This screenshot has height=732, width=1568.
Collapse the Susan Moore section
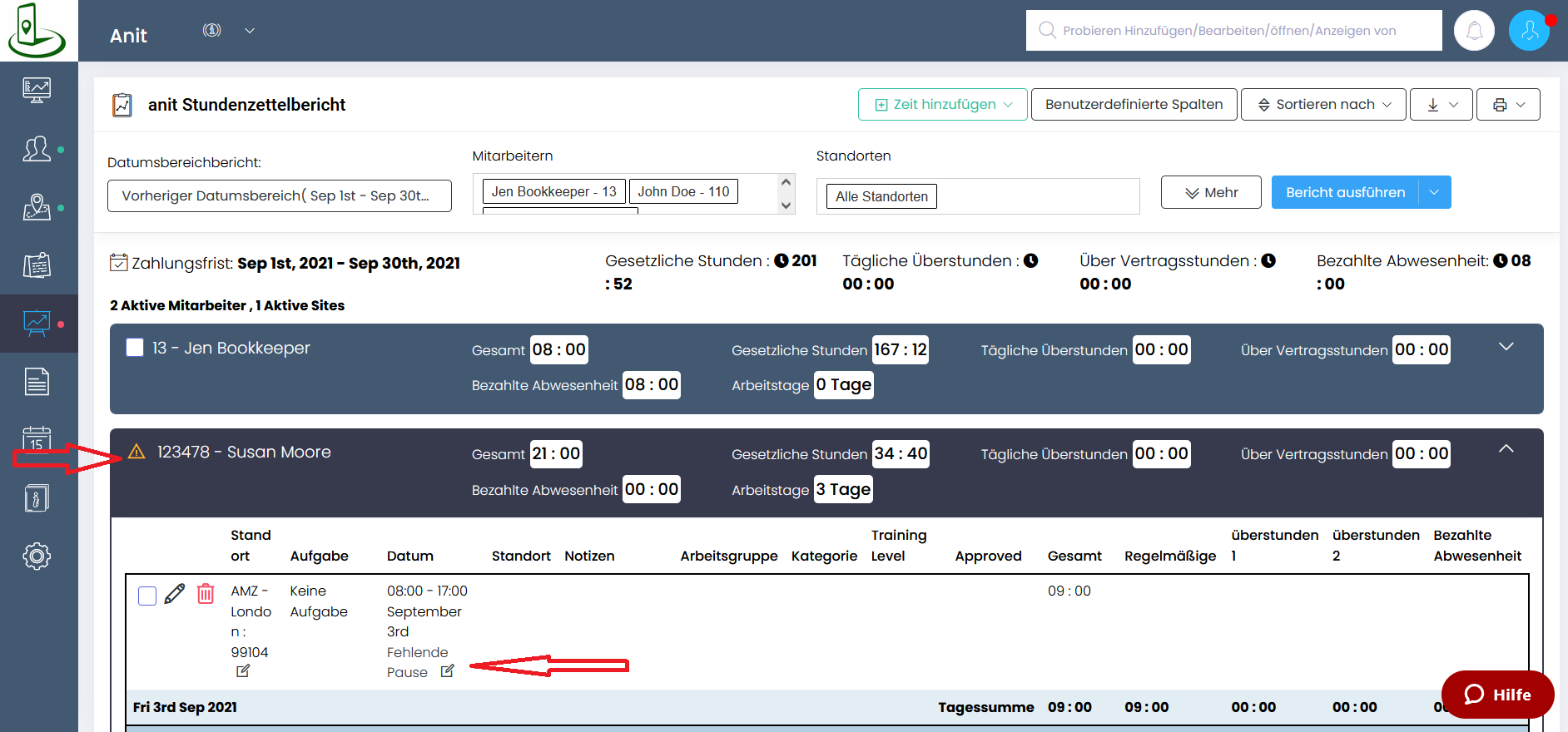[1506, 449]
